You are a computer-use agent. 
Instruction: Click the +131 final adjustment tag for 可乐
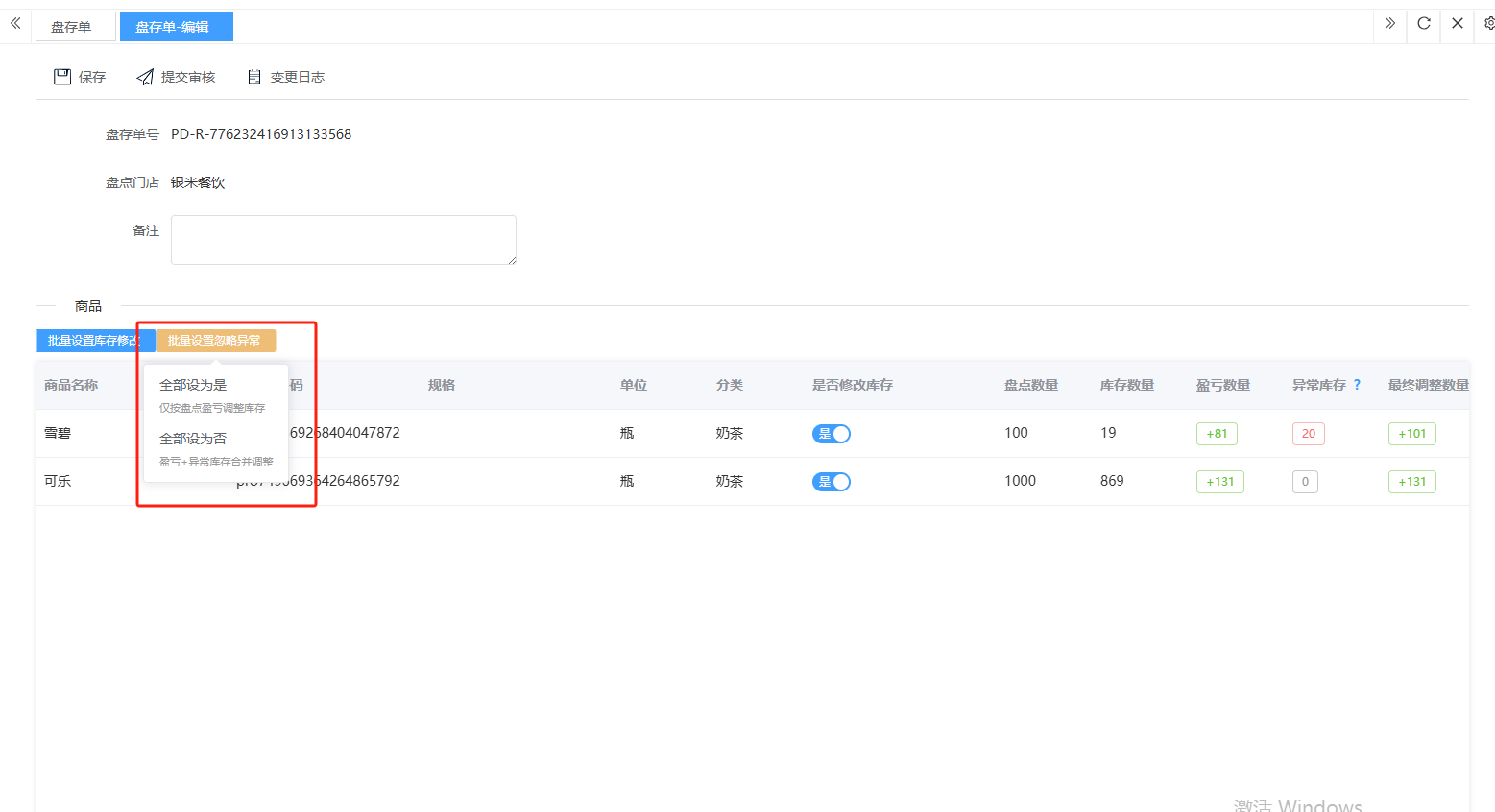click(x=1411, y=482)
